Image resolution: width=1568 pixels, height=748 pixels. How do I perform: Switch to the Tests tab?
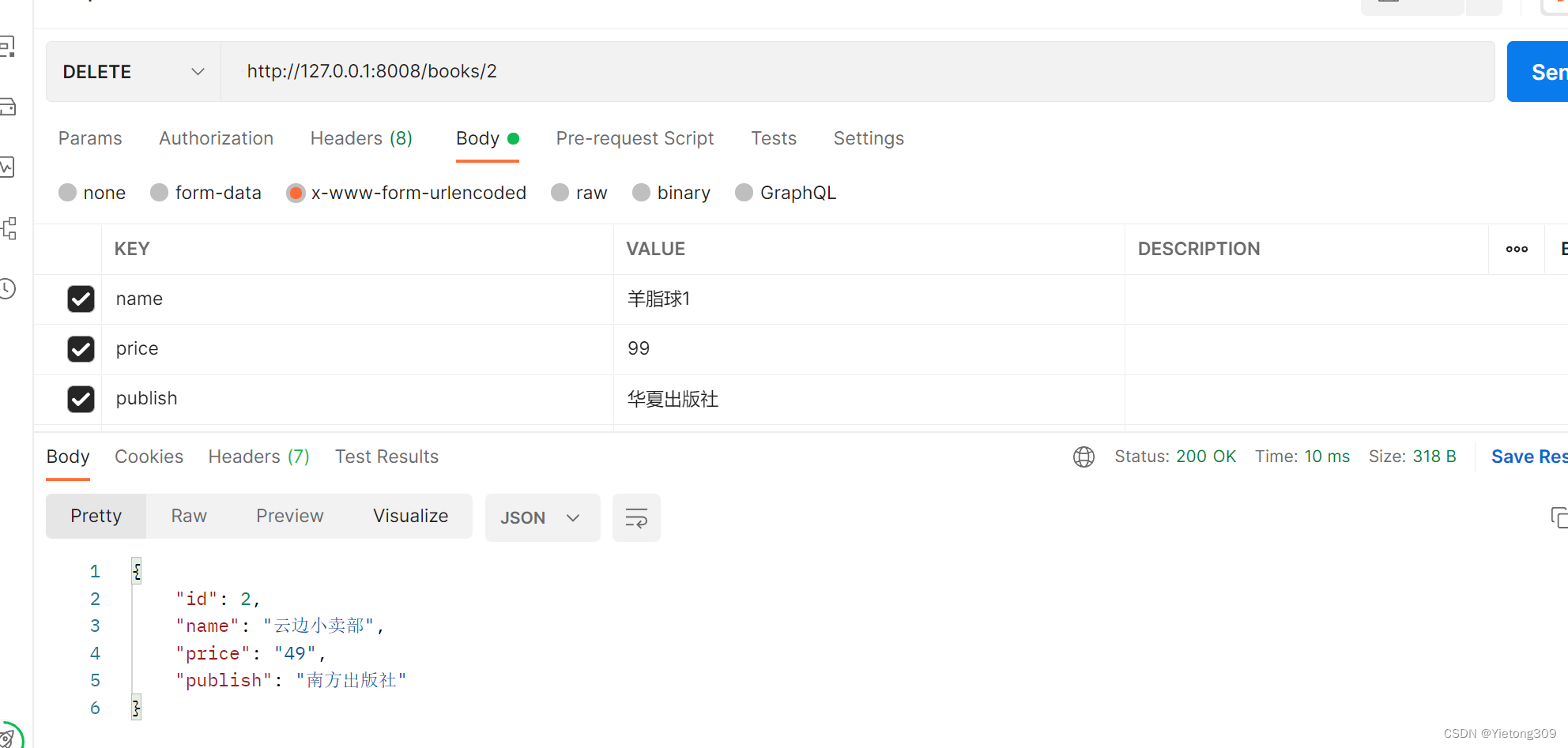tap(773, 138)
